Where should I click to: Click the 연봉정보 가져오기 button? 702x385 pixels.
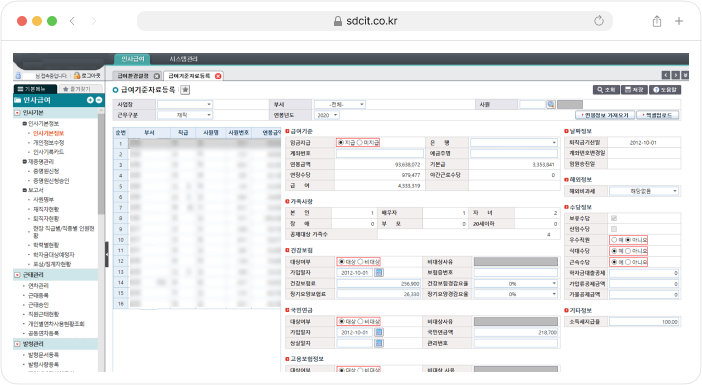coord(605,115)
